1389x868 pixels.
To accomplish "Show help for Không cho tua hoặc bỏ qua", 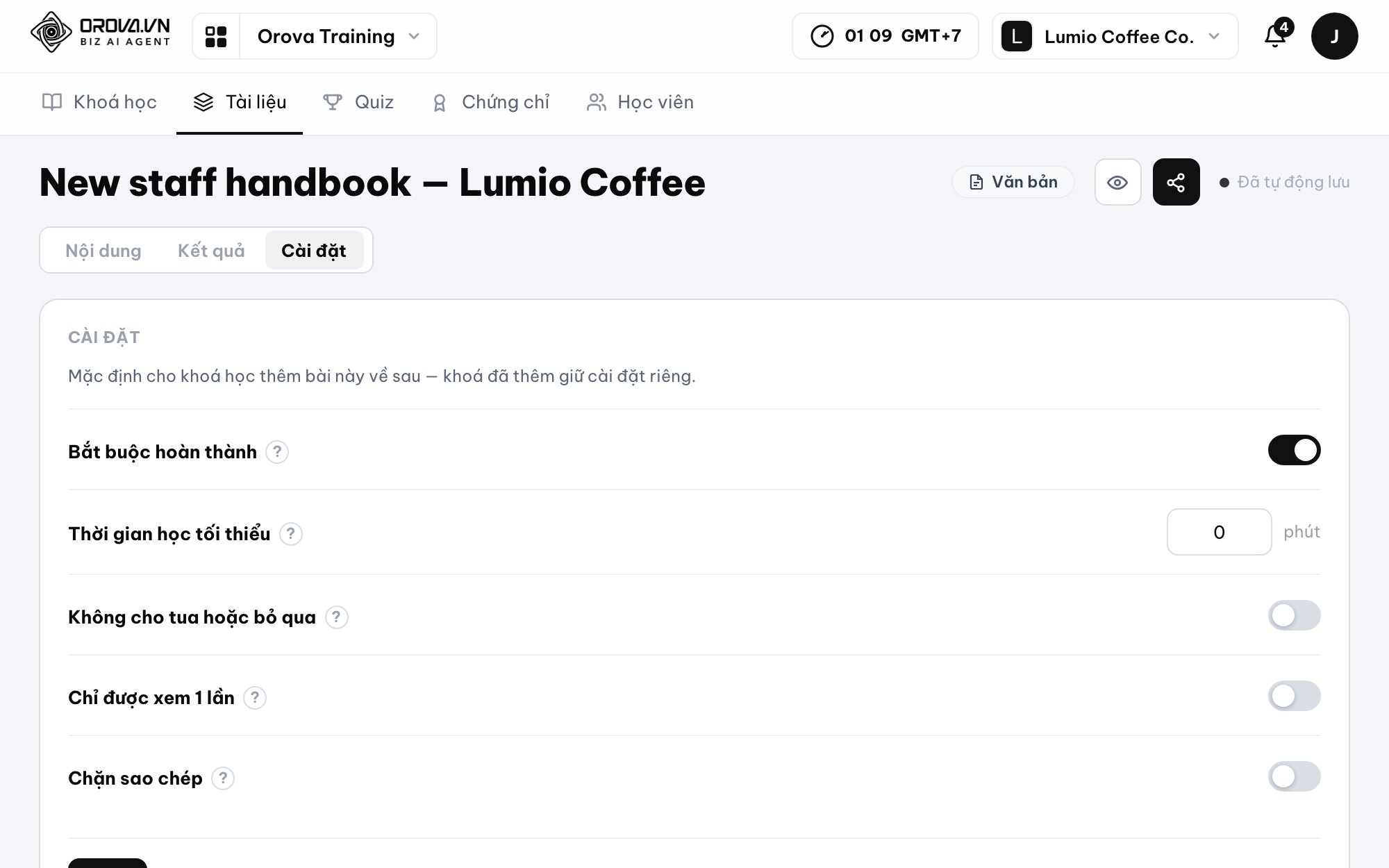I will (337, 617).
